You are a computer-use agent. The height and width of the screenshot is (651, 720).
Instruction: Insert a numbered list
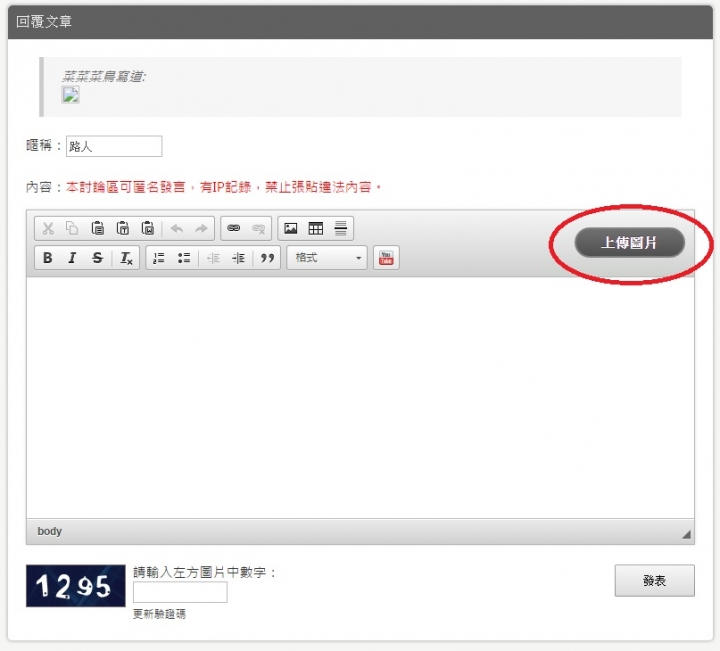pyautogui.click(x=158, y=258)
